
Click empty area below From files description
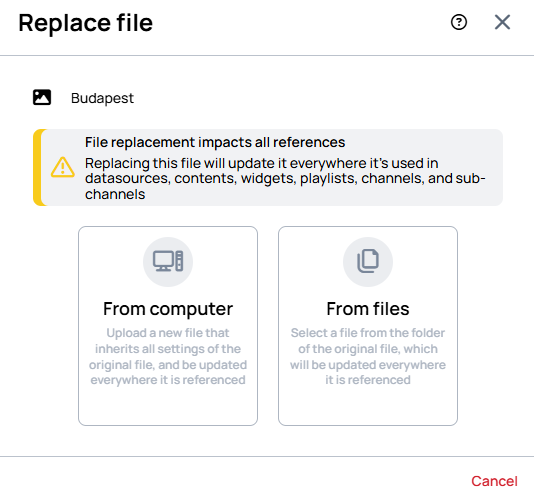pos(368,407)
